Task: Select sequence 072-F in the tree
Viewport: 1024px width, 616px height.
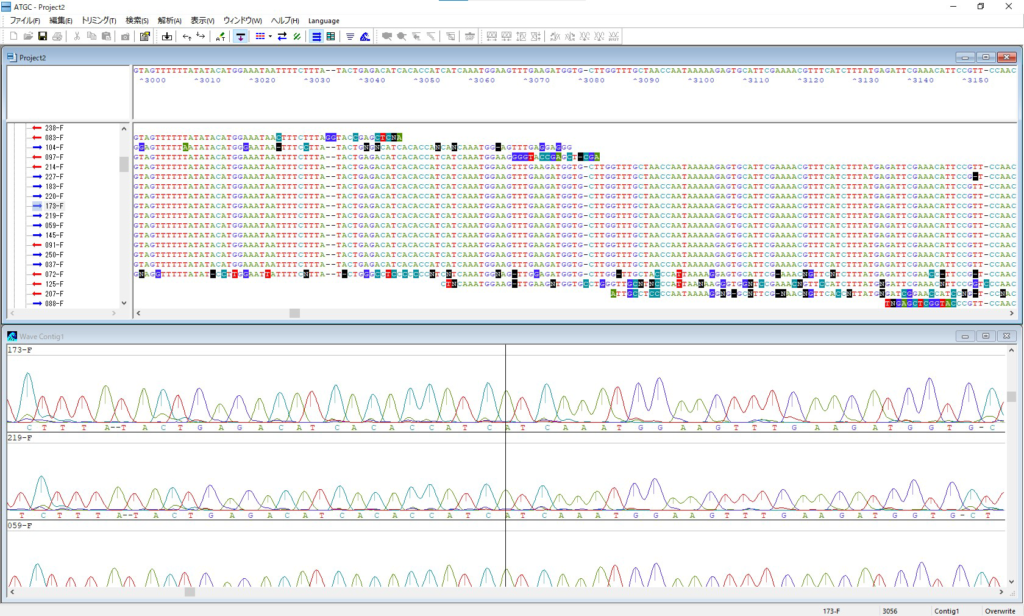Action: [54, 274]
